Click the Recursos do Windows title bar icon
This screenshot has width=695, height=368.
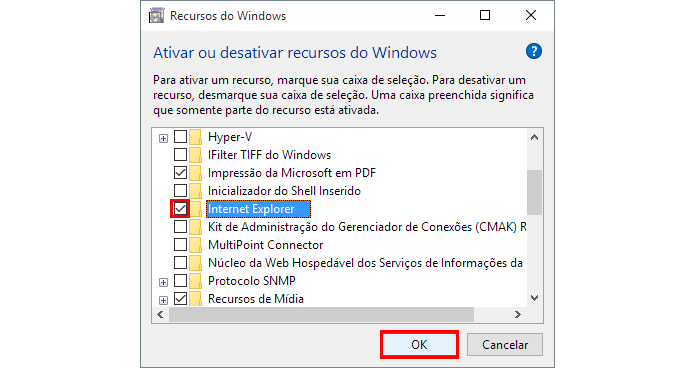156,16
